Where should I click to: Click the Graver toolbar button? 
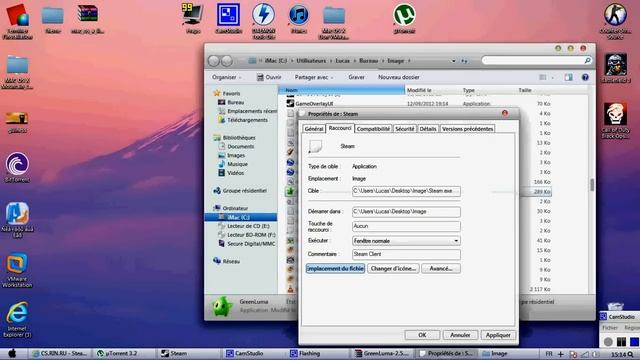coord(356,77)
